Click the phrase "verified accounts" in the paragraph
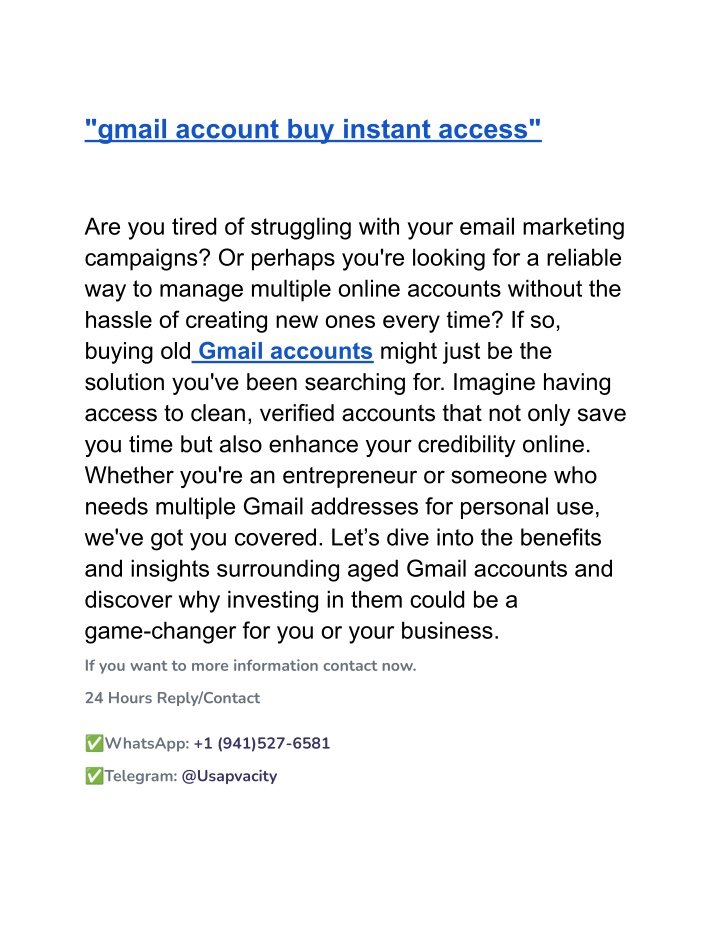 (347, 413)
